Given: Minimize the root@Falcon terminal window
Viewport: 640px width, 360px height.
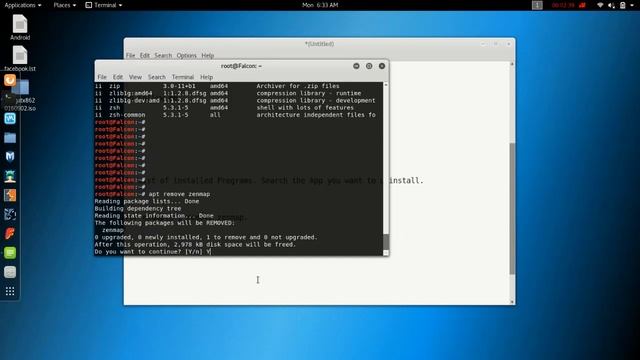Looking at the screenshot, I should point(356,66).
